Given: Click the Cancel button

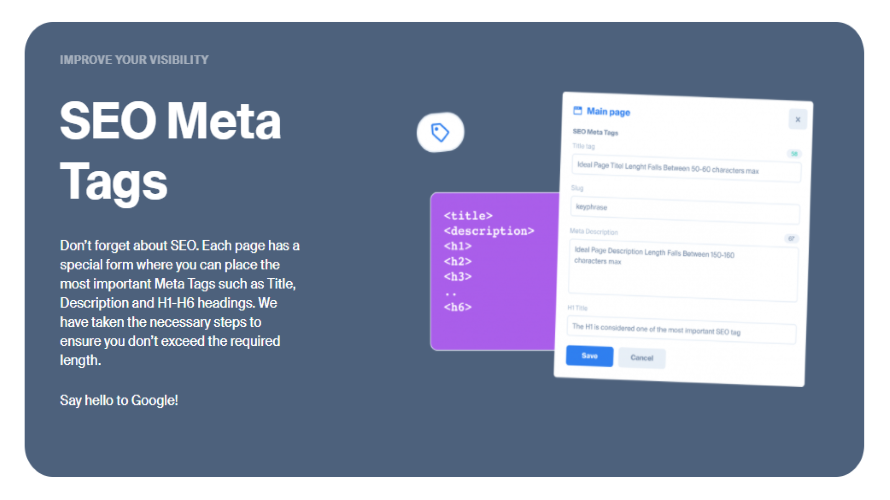Looking at the screenshot, I should point(641,357).
